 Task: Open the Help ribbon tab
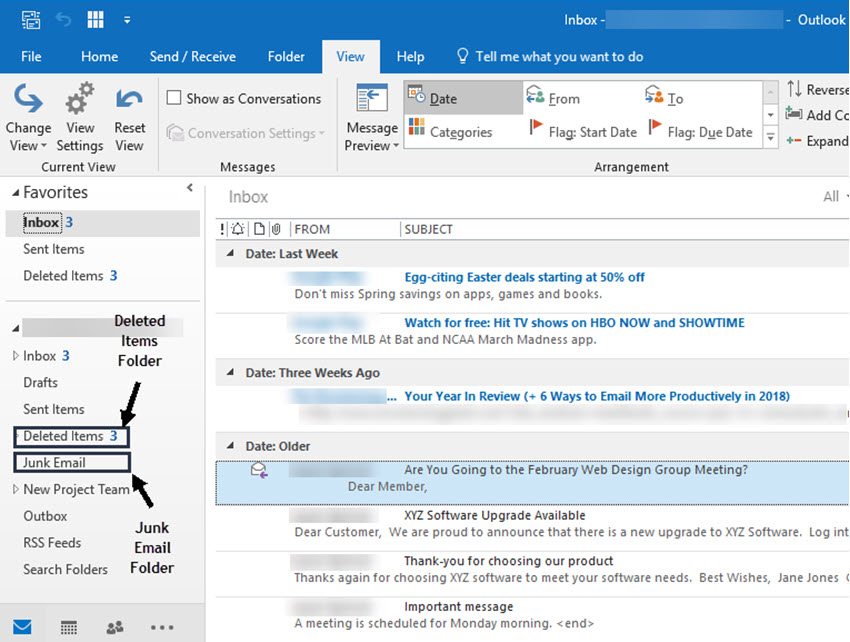pyautogui.click(x=410, y=56)
